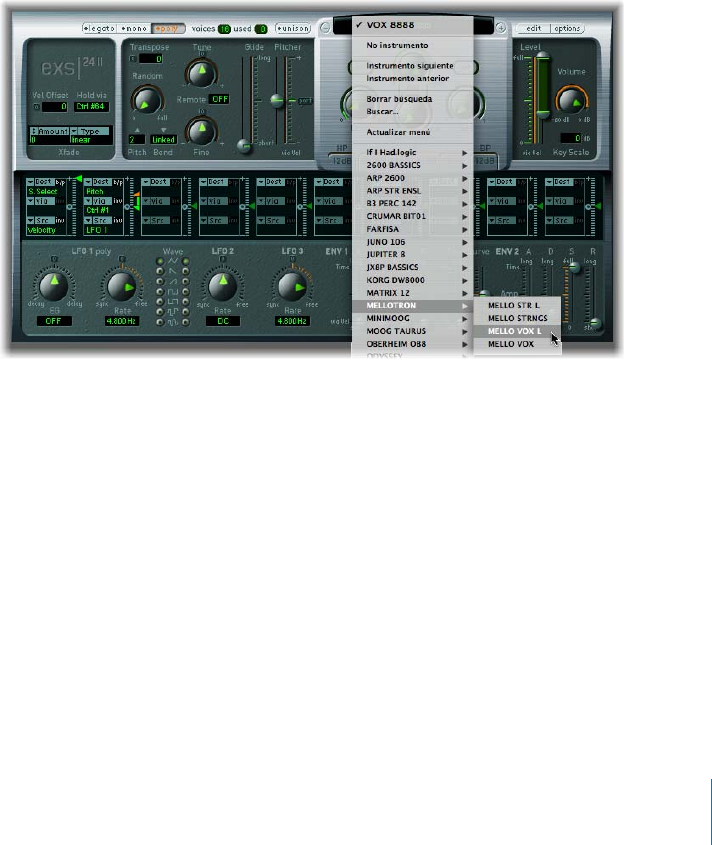Open the Src menu showing LFO 1

click(x=99, y=220)
